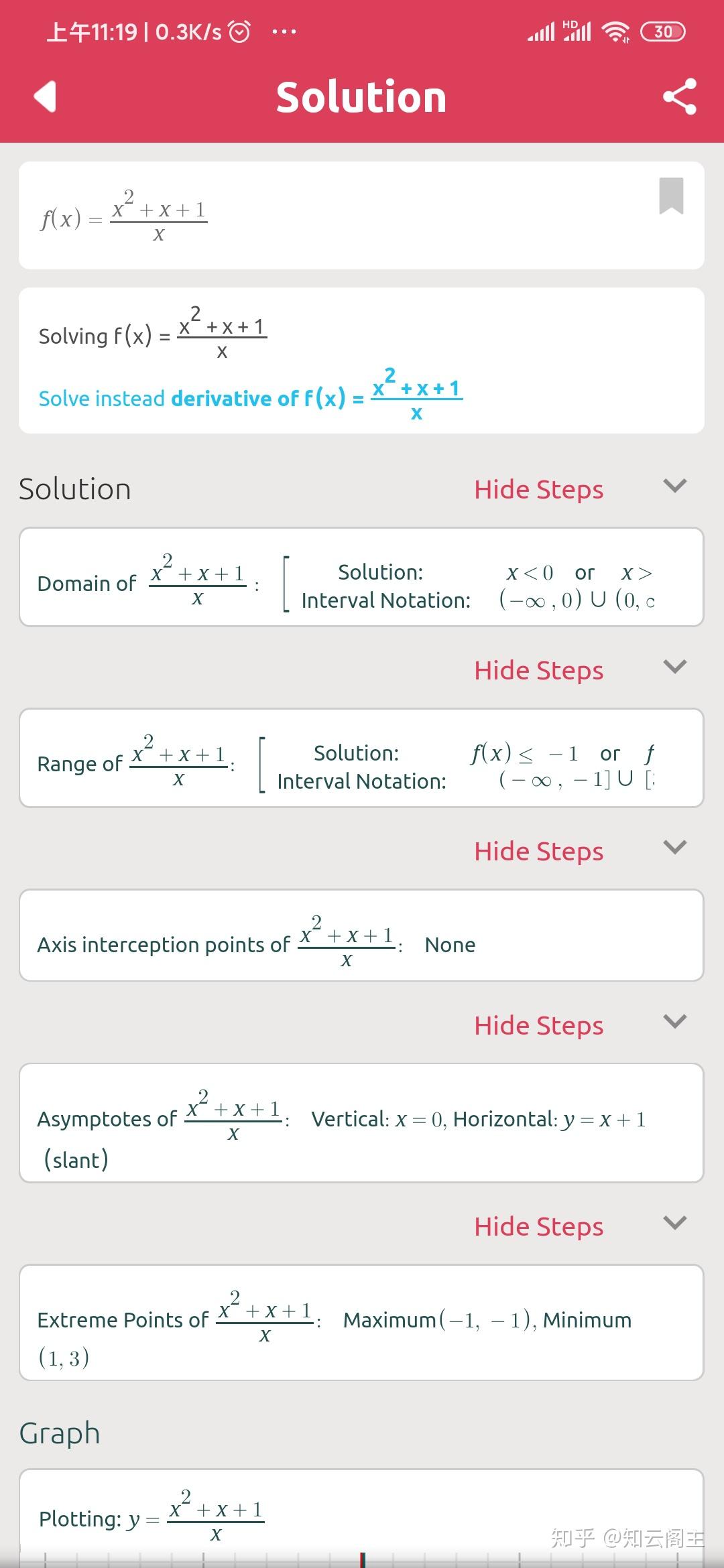724x1568 pixels.
Task: Collapse chevron above the Asymptotes card
Action: coord(674,1022)
